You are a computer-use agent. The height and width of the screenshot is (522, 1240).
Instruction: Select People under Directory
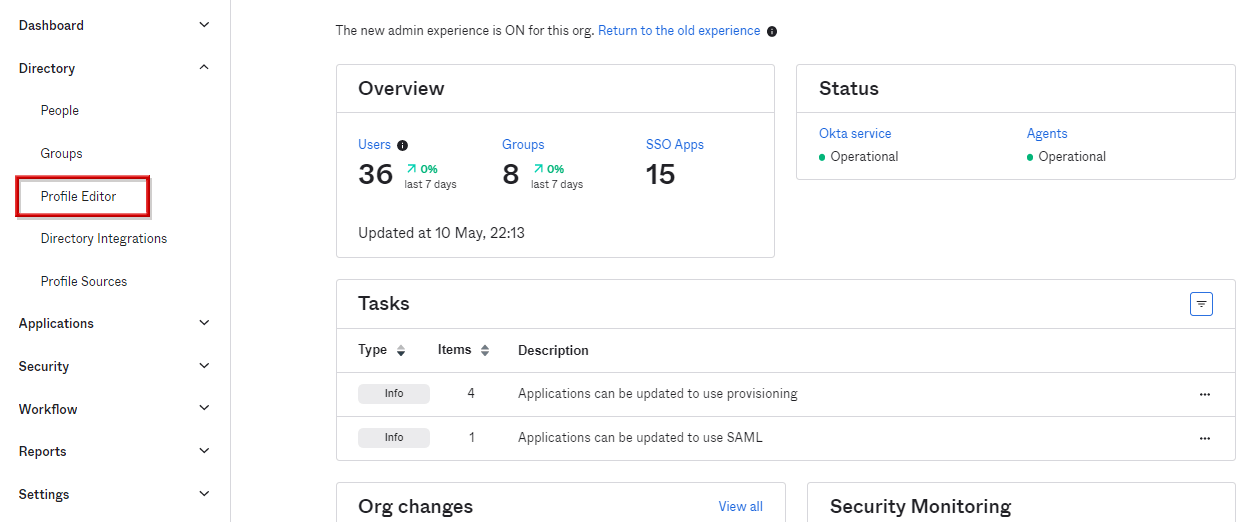point(60,111)
